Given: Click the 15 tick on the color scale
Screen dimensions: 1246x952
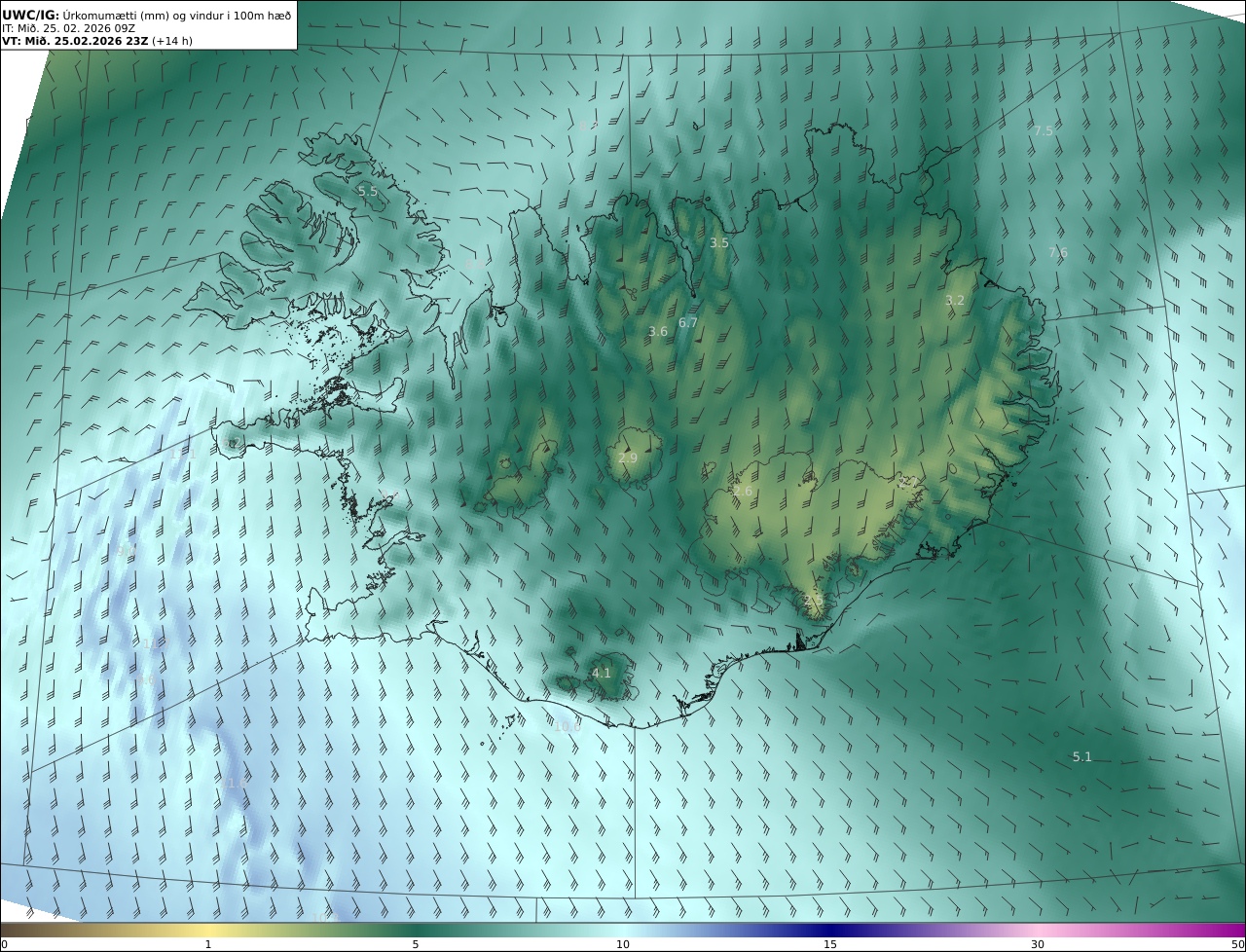Looking at the screenshot, I should (830, 944).
